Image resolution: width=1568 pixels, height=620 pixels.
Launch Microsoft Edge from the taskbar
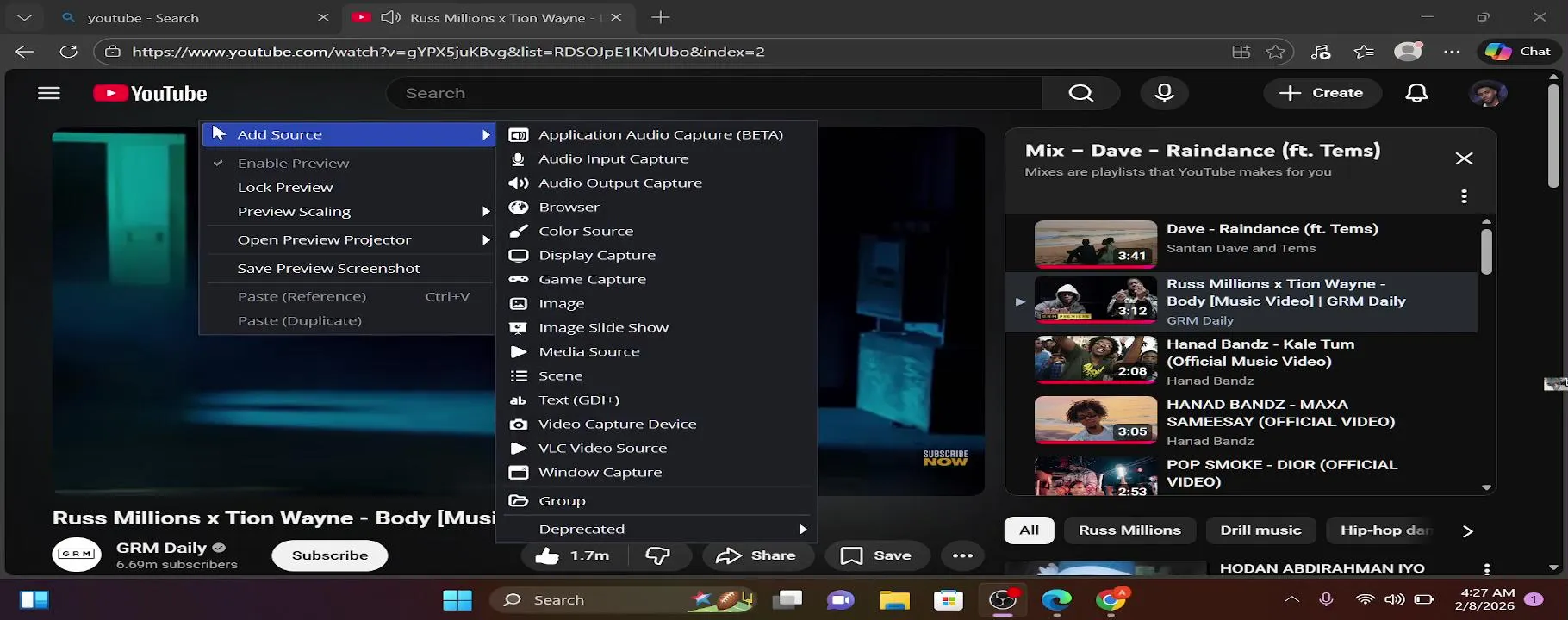pos(1055,599)
